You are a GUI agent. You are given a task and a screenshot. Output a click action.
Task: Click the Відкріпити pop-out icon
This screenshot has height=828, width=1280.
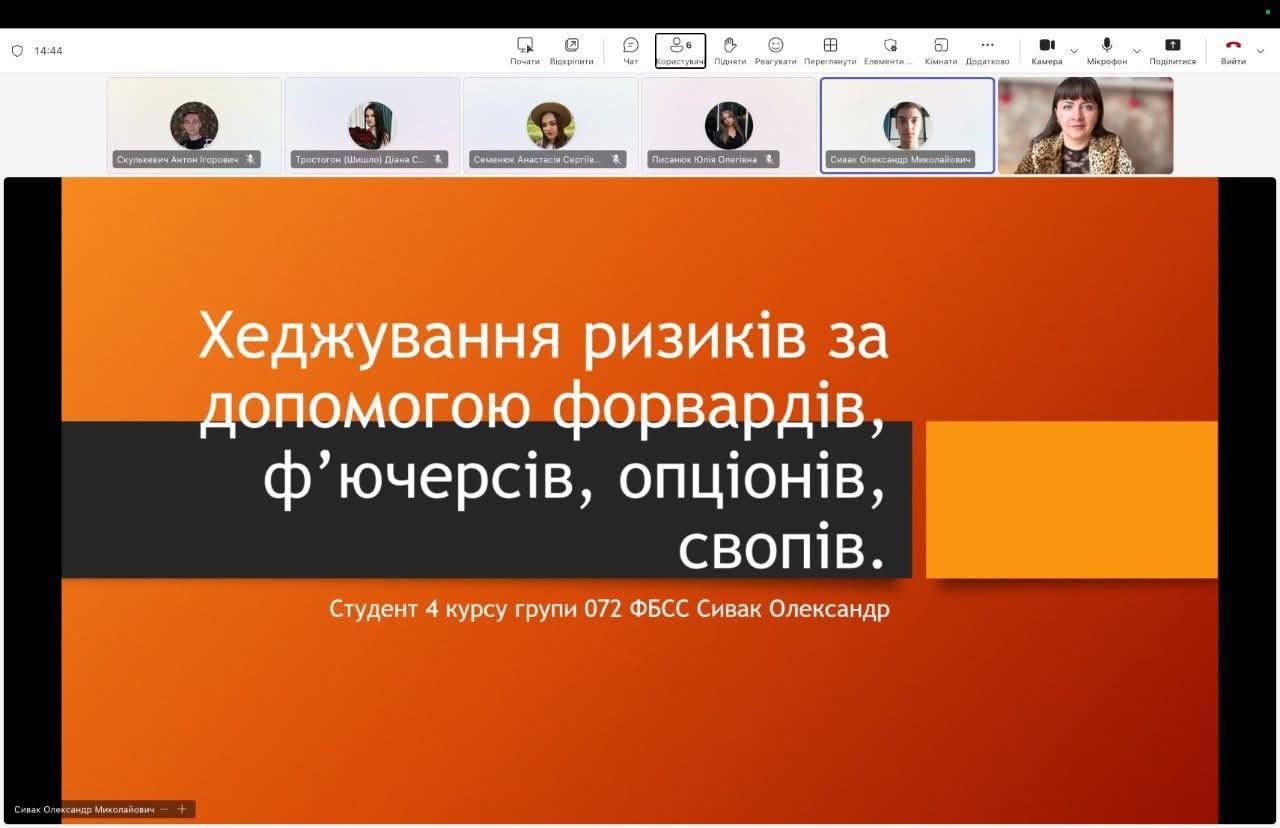click(x=571, y=45)
